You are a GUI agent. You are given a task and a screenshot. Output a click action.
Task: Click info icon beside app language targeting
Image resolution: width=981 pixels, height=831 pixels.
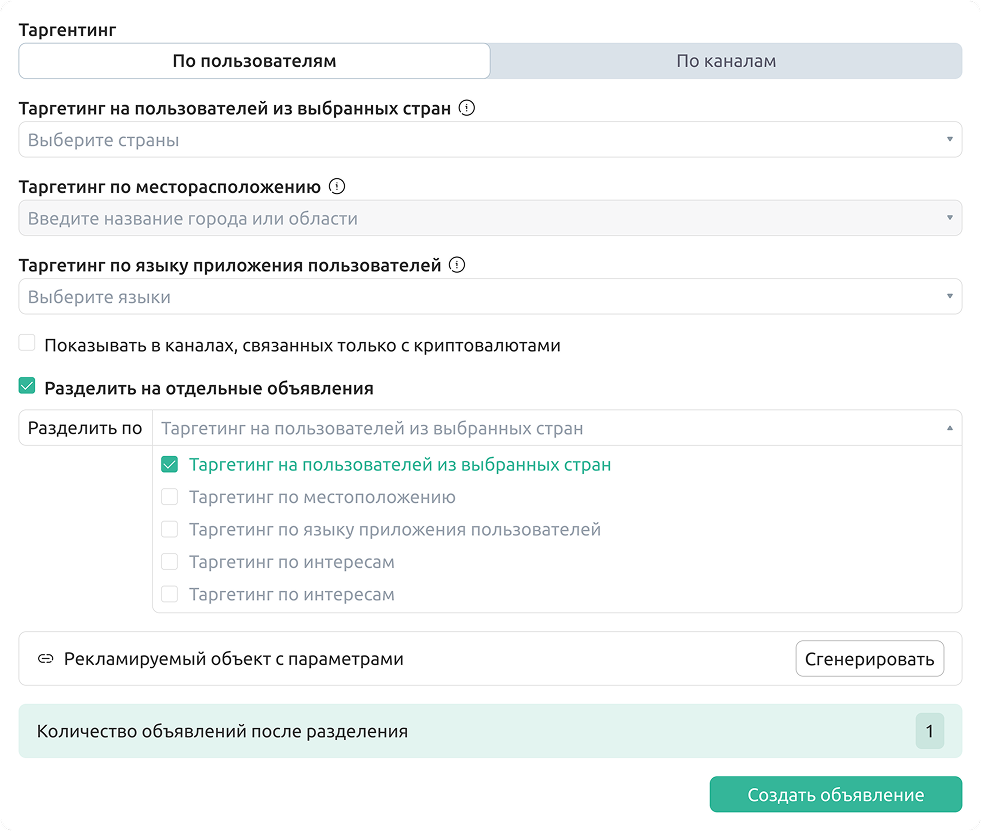click(457, 265)
